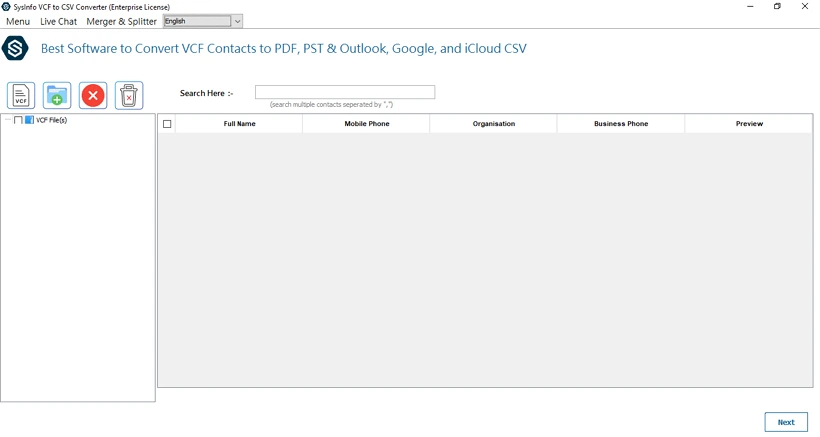This screenshot has width=820, height=437.
Task: Open Live Chat from the menu bar
Action: coord(58,21)
